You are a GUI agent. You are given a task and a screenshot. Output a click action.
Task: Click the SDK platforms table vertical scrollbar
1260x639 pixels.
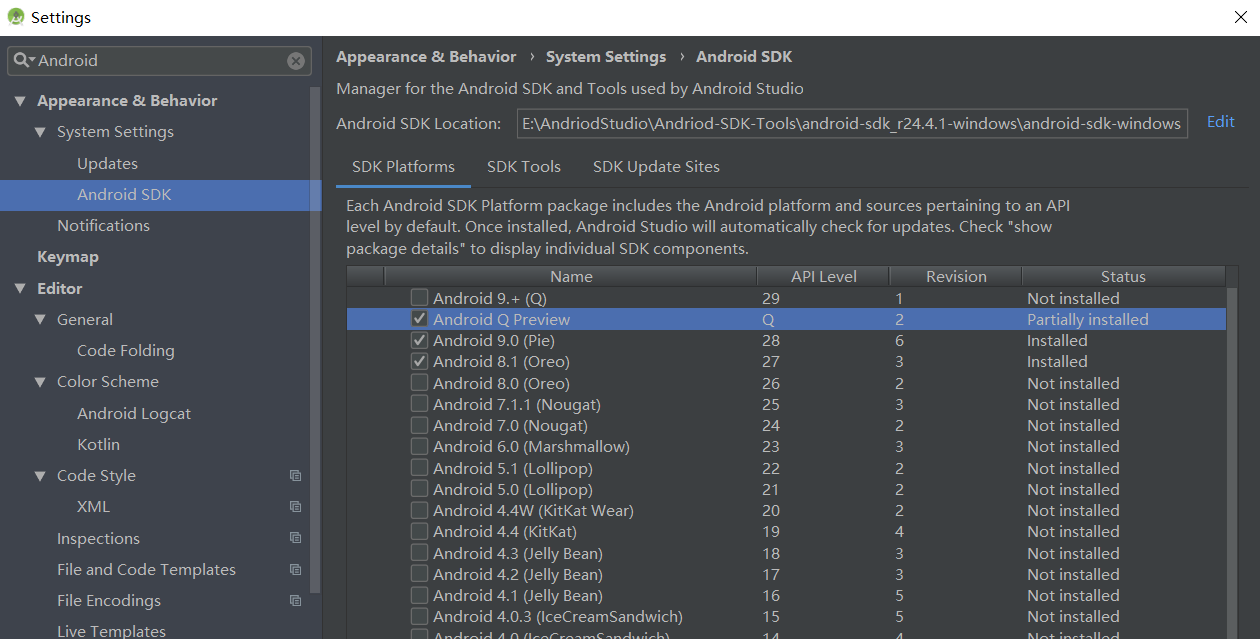1234,462
